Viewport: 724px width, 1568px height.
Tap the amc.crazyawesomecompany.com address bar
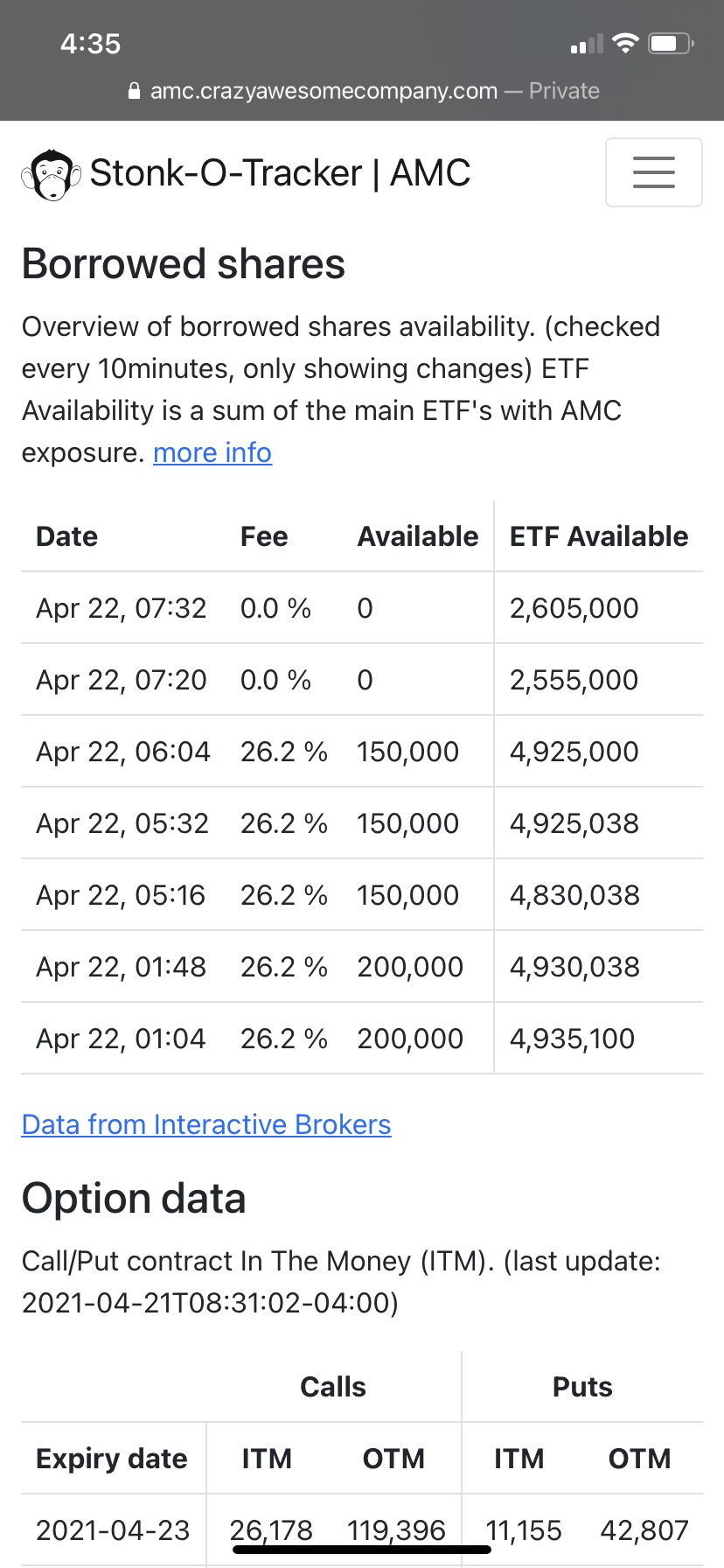coord(363,91)
